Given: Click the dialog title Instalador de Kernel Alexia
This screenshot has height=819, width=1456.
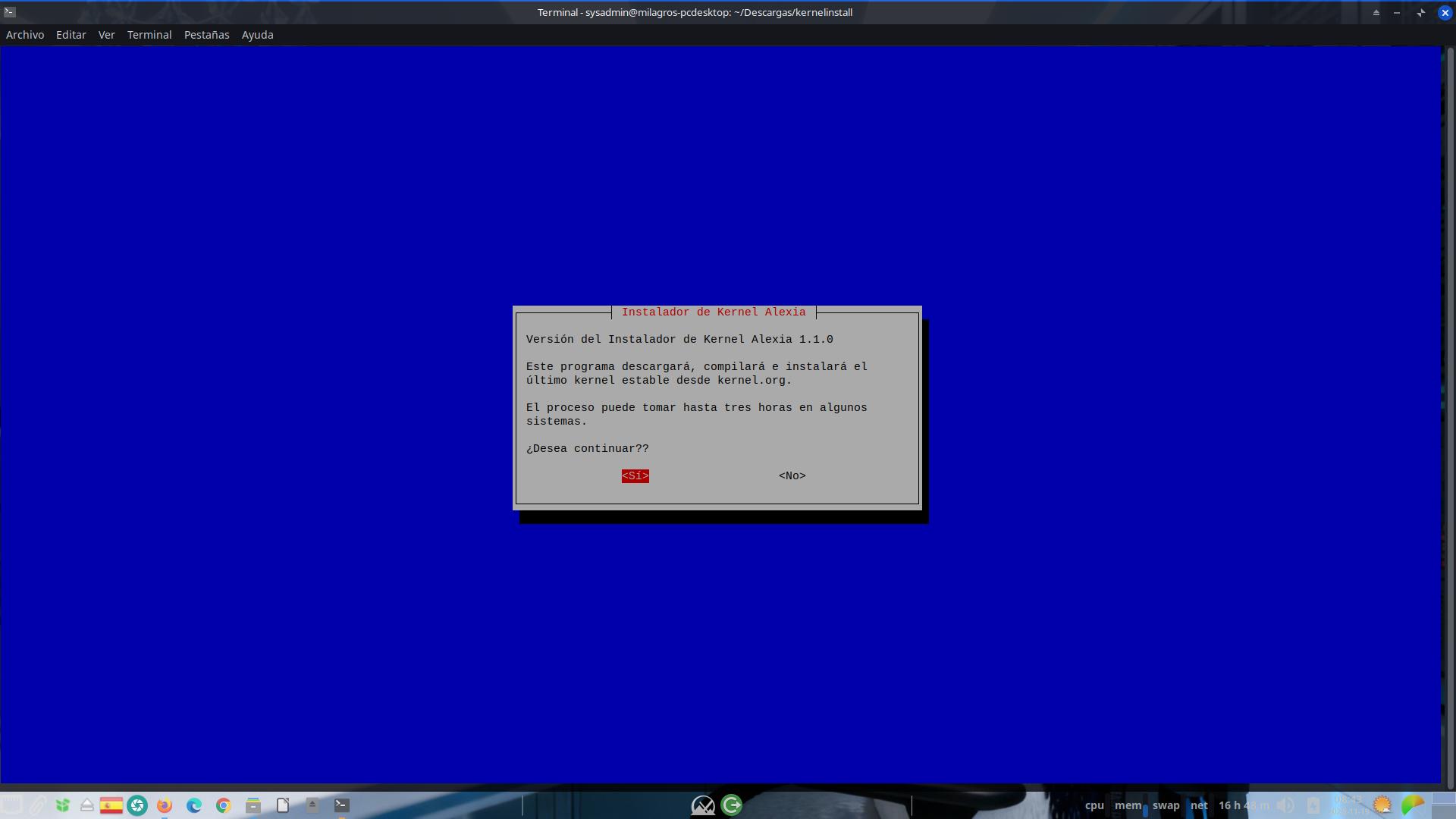Looking at the screenshot, I should [714, 312].
